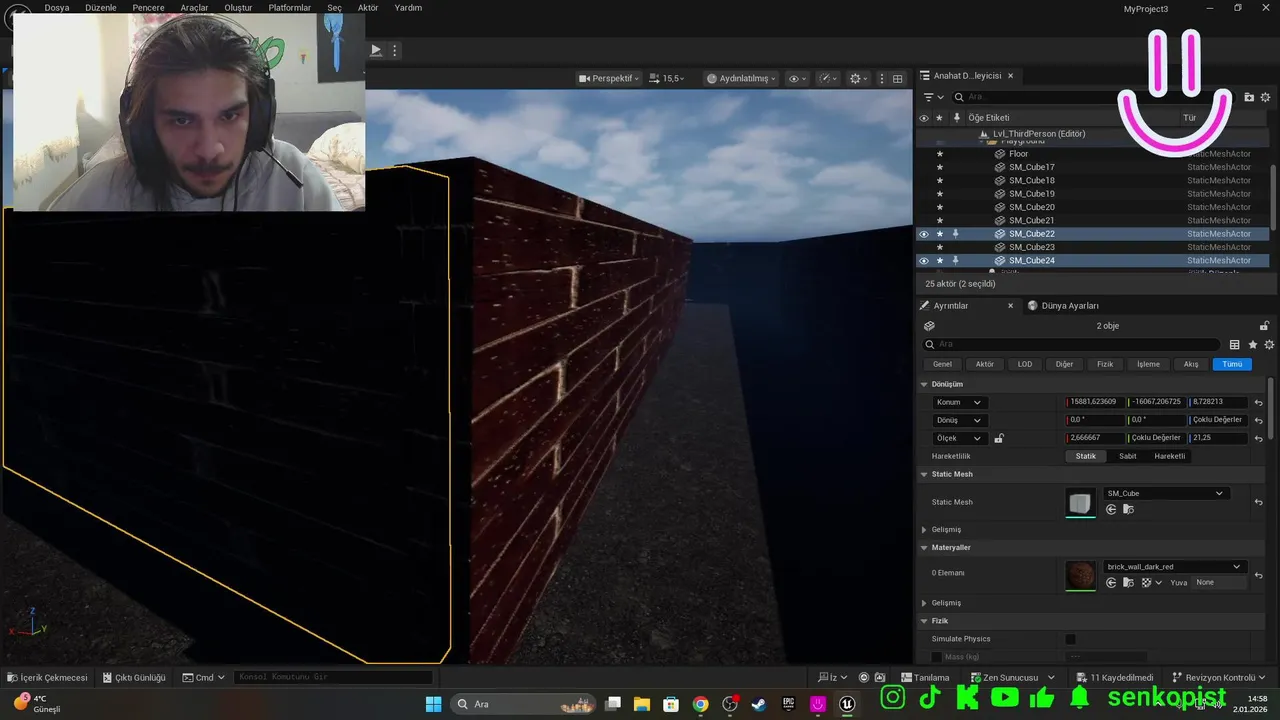1280x720 pixels.
Task: Toggle details favorites star filter
Action: coord(1253,344)
